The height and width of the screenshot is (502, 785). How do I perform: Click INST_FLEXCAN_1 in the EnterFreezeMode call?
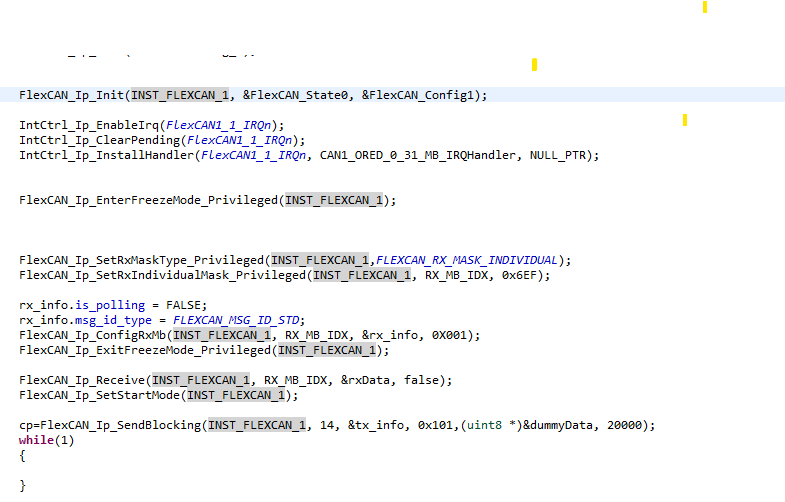point(334,200)
